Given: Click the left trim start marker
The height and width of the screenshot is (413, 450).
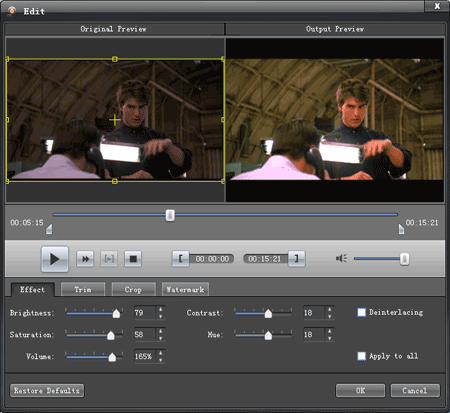Looking at the screenshot, I should click(49, 229).
